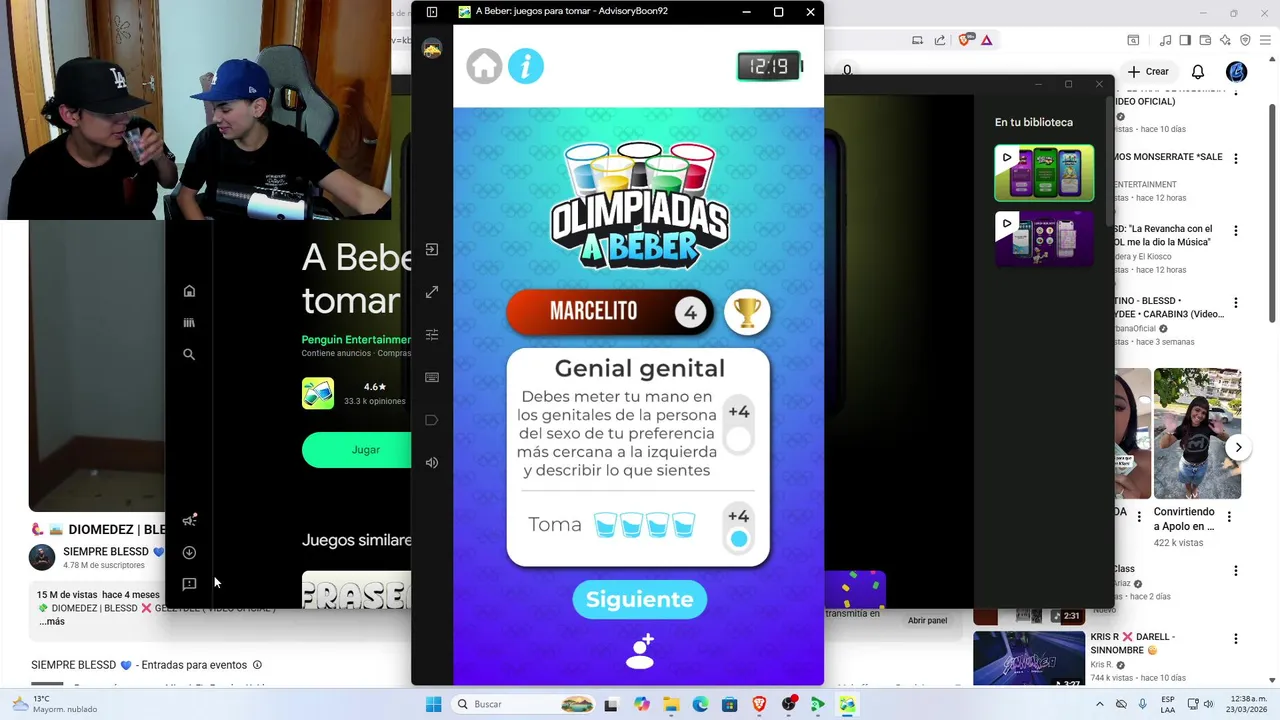
Task: Click the Windows Start button
Action: tap(433, 704)
